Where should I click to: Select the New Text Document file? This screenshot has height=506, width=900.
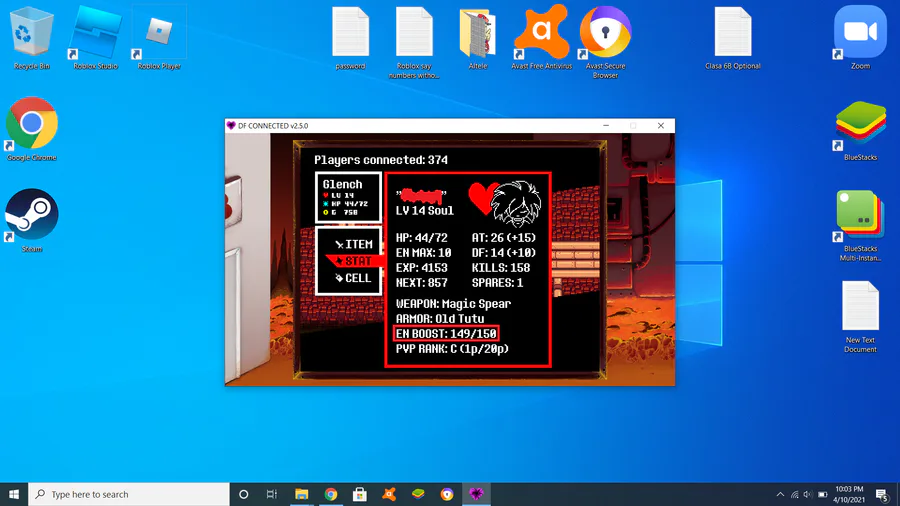860,317
